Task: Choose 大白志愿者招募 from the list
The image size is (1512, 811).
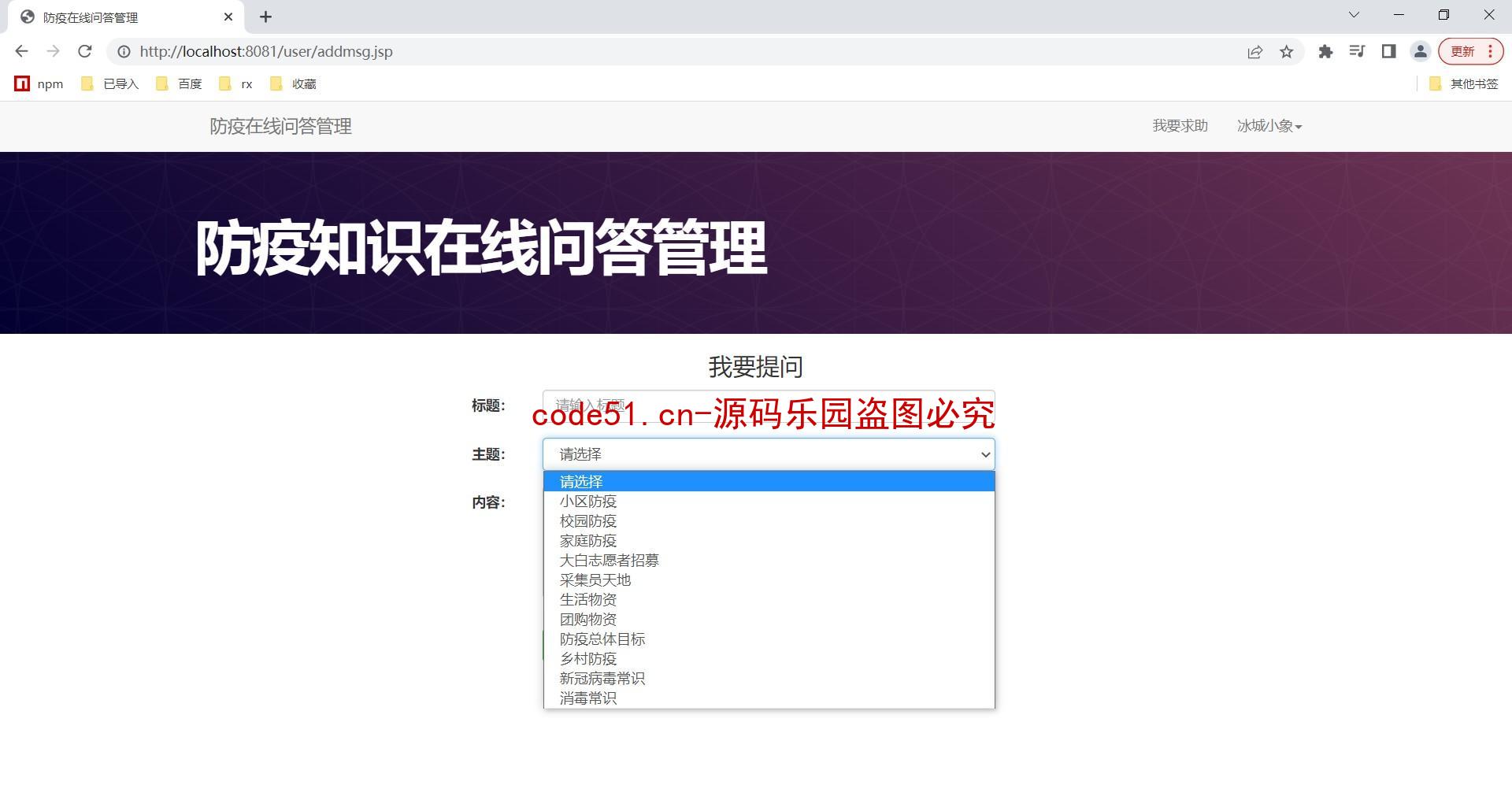Action: click(769, 560)
